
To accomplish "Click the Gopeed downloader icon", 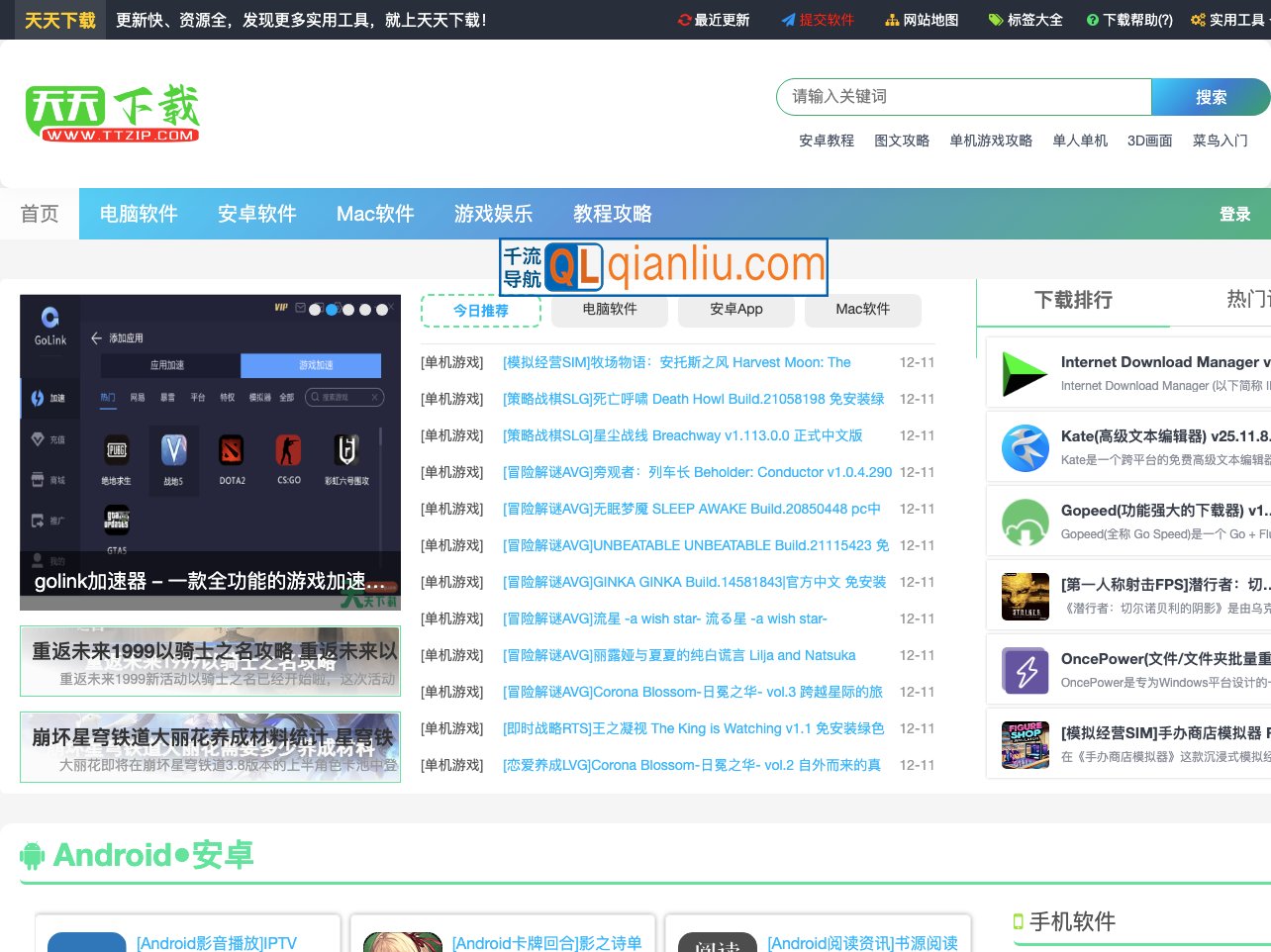I will click(1026, 522).
